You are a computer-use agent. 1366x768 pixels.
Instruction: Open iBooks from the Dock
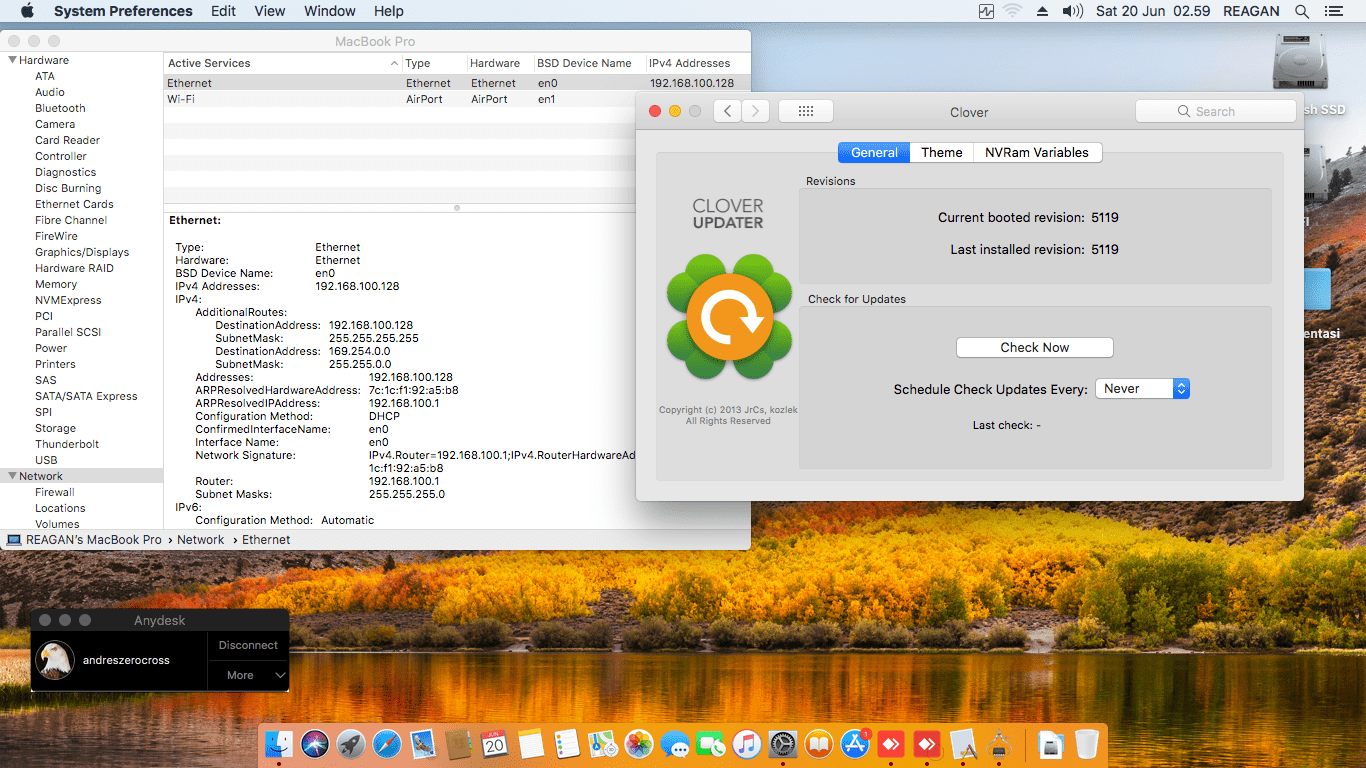coord(818,744)
